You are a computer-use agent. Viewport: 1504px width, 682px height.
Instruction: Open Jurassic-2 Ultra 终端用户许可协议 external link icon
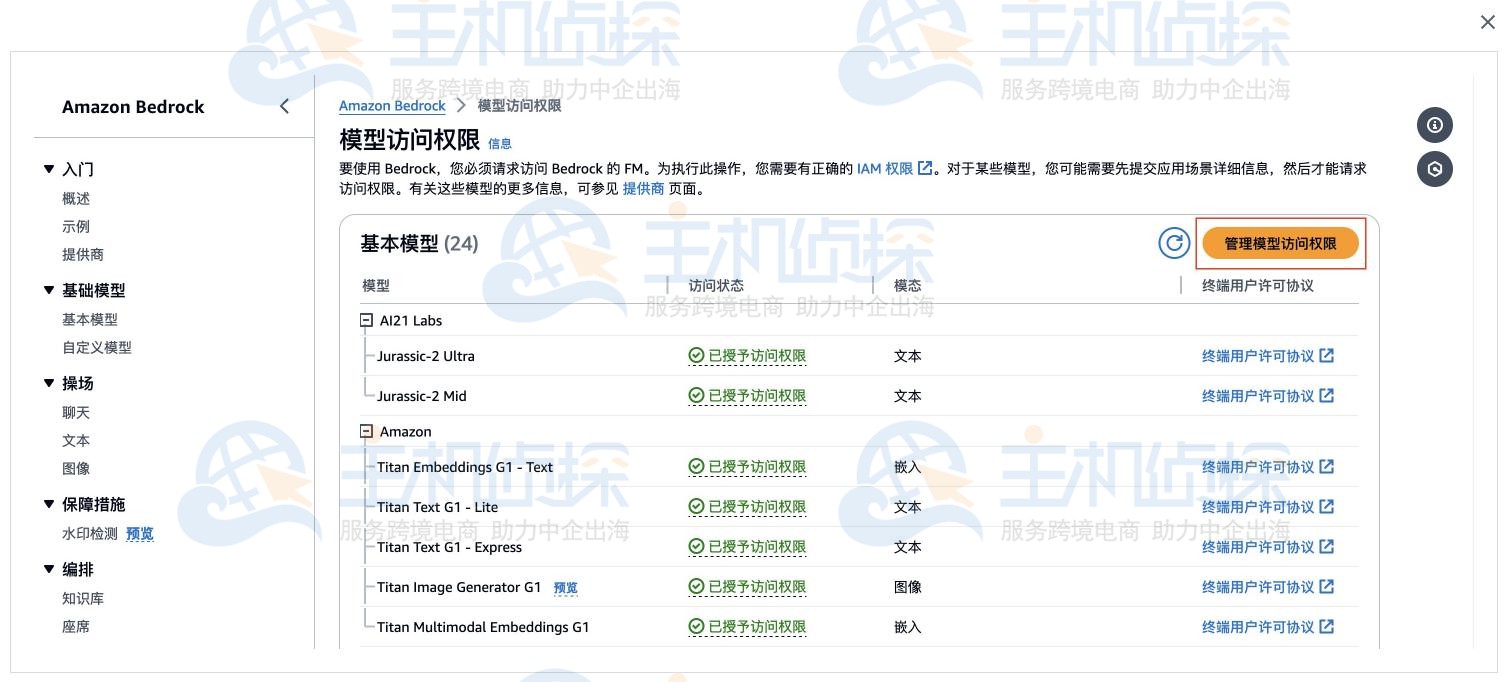(1326, 355)
